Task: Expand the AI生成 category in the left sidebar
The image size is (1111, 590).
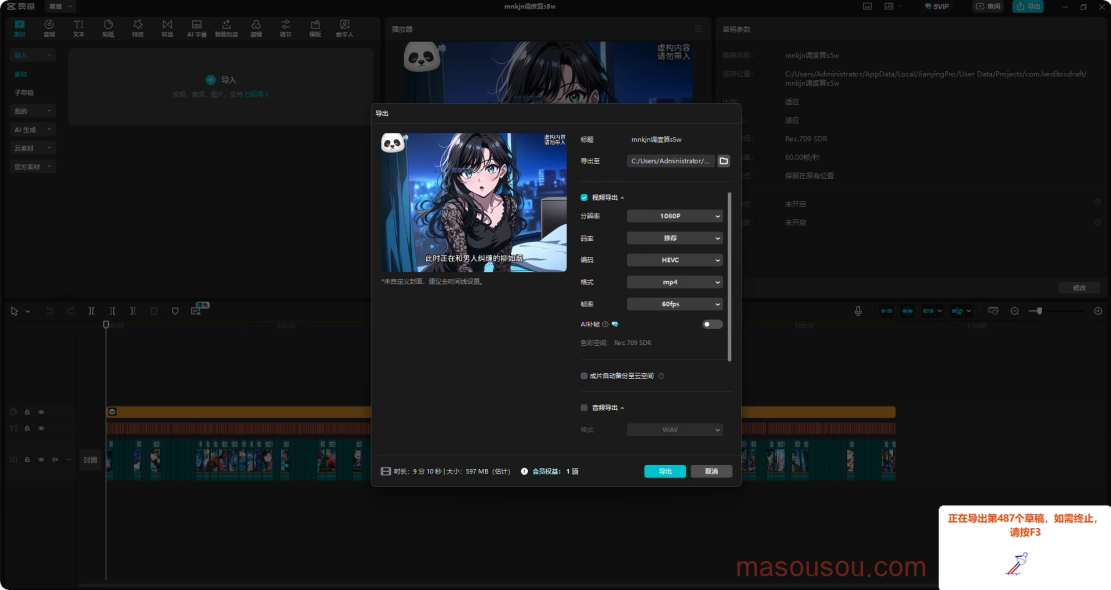Action: click(33, 130)
